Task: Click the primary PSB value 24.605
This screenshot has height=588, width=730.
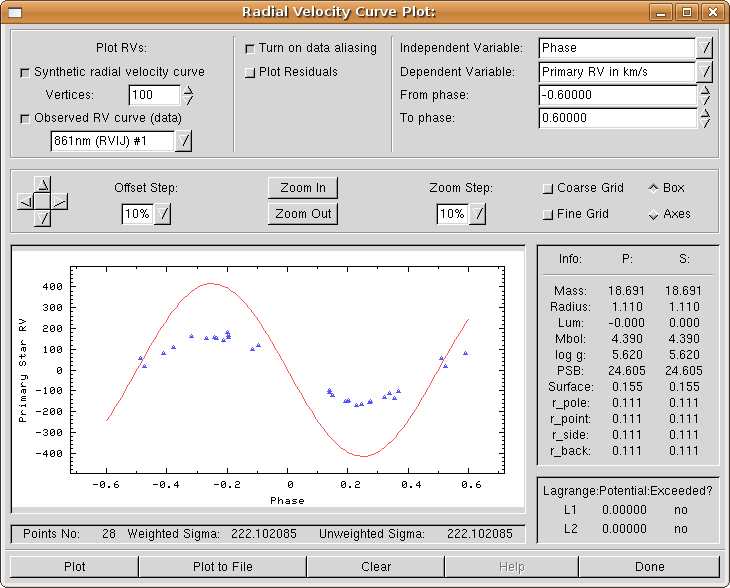Action: point(627,371)
